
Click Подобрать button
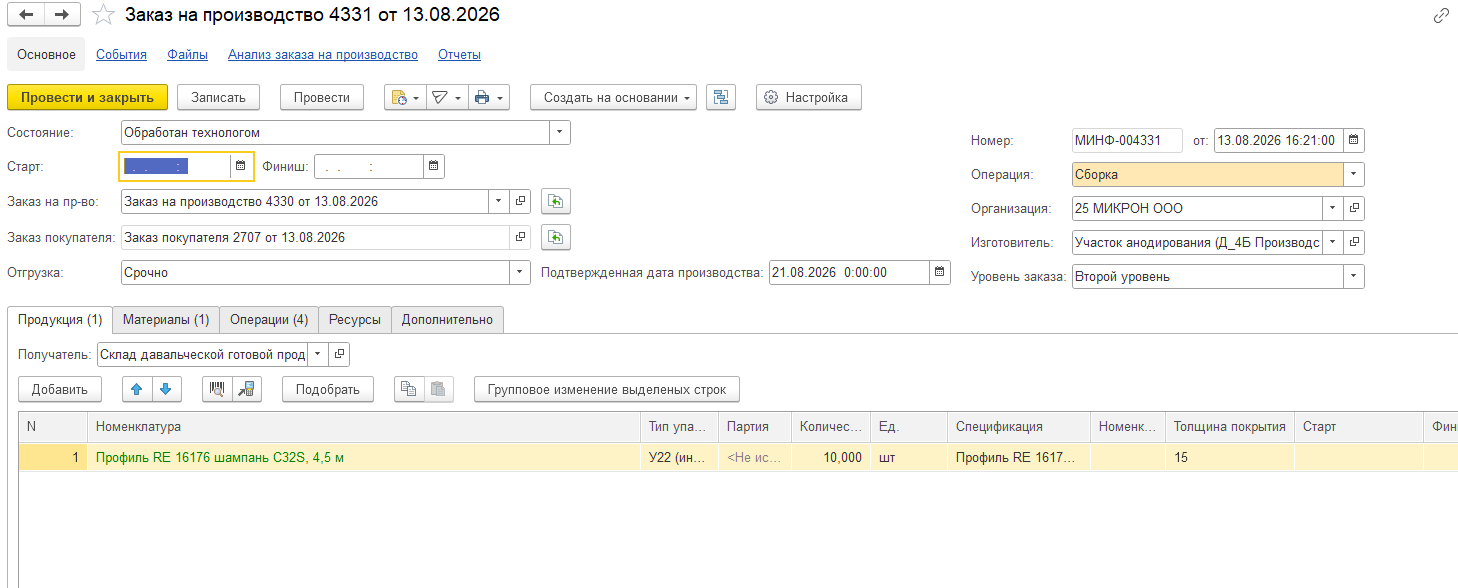click(328, 389)
